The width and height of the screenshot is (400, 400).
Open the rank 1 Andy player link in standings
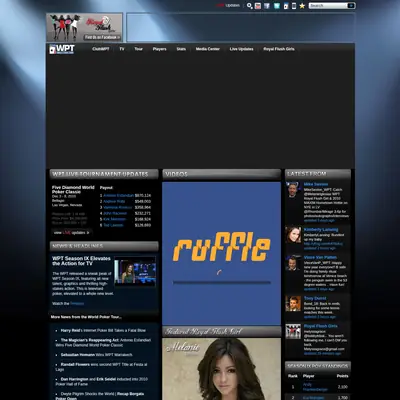(x=315, y=387)
